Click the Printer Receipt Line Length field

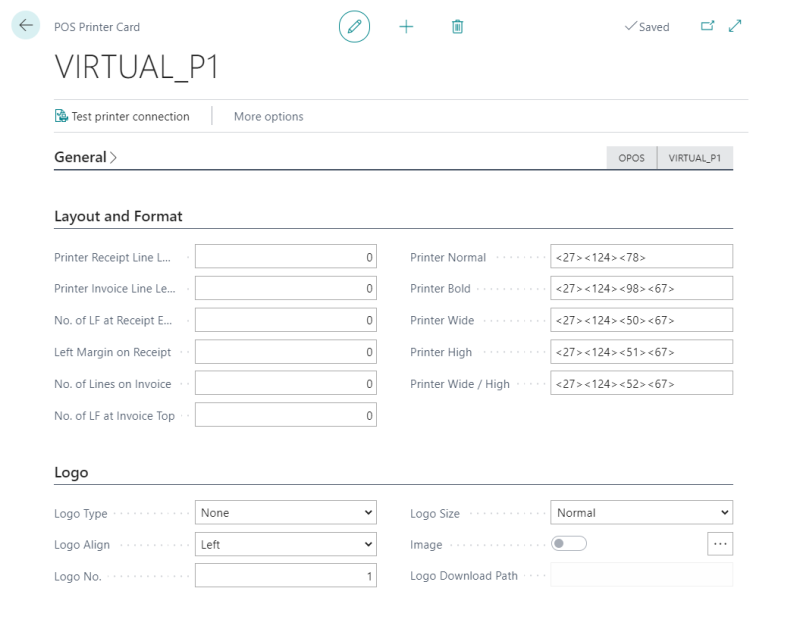(285, 257)
